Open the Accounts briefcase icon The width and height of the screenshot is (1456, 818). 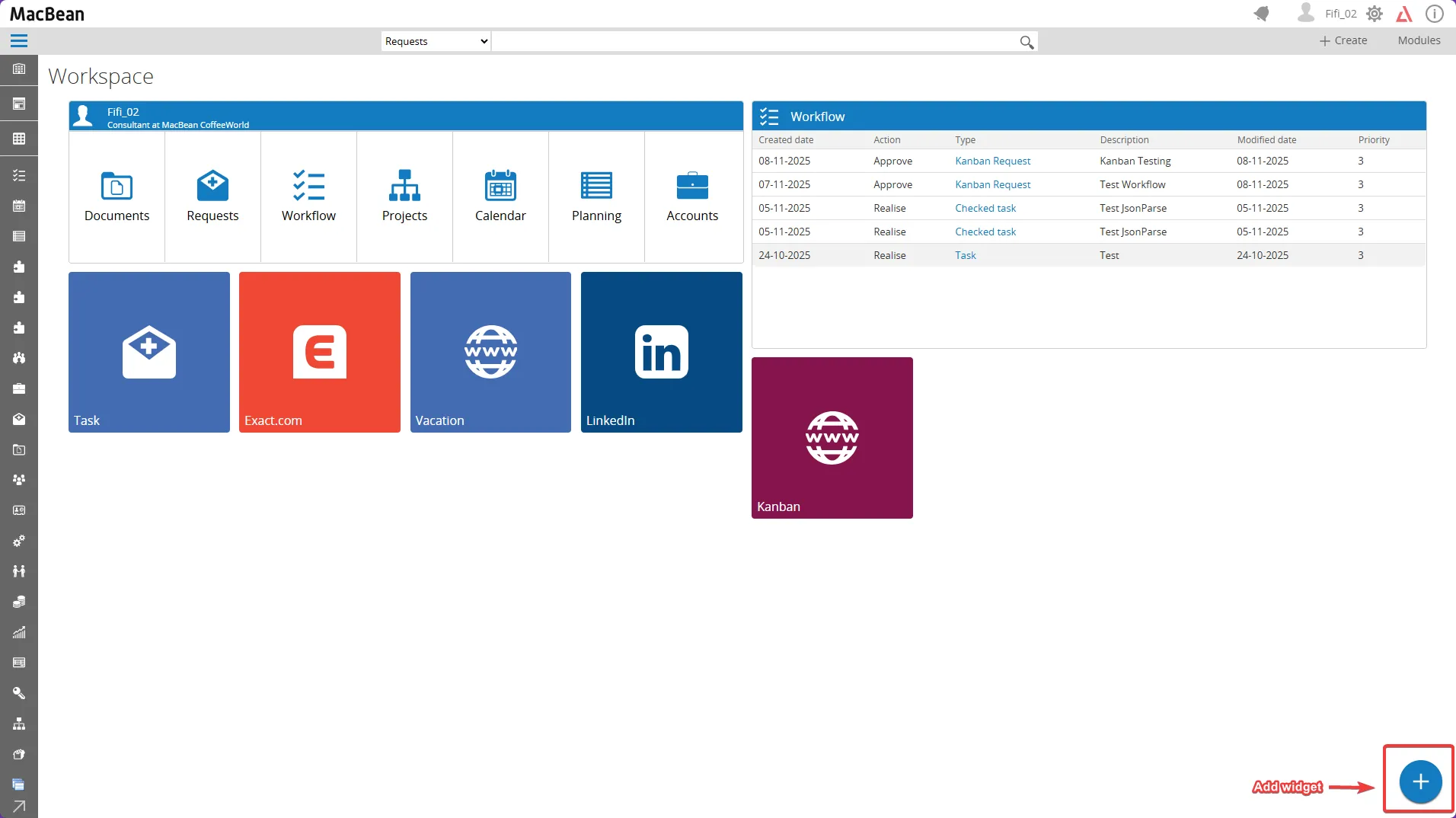coord(692,187)
